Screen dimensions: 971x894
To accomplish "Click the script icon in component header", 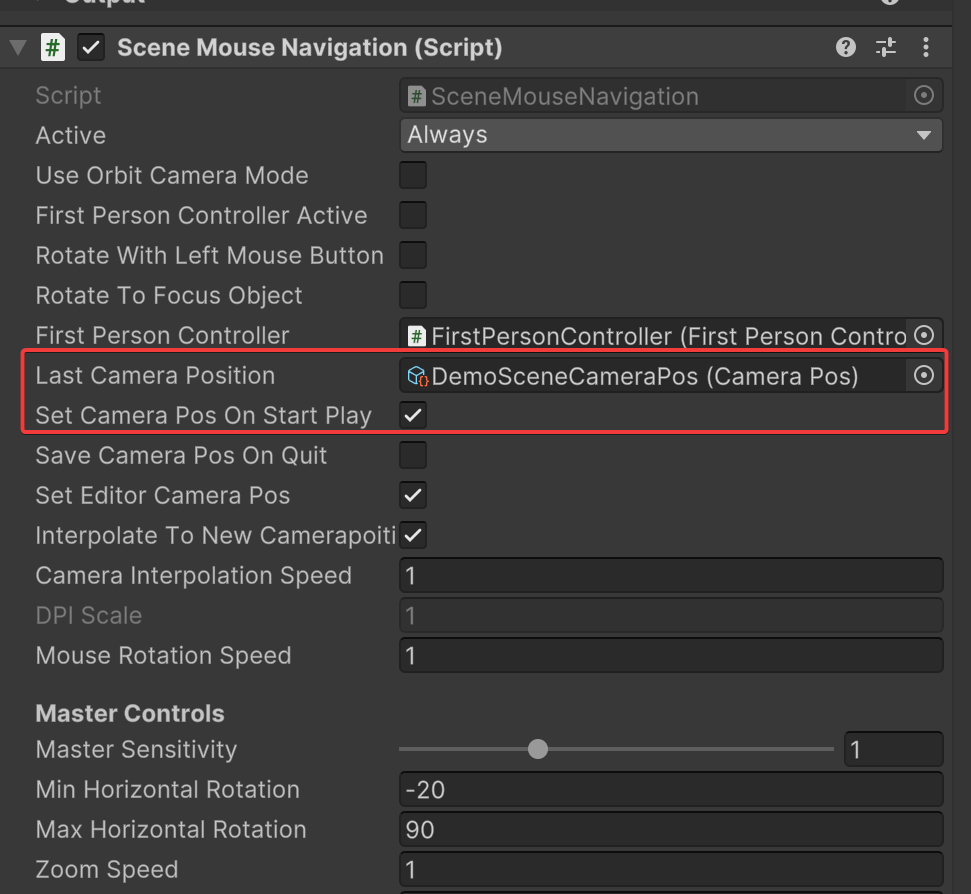I will 53,47.
